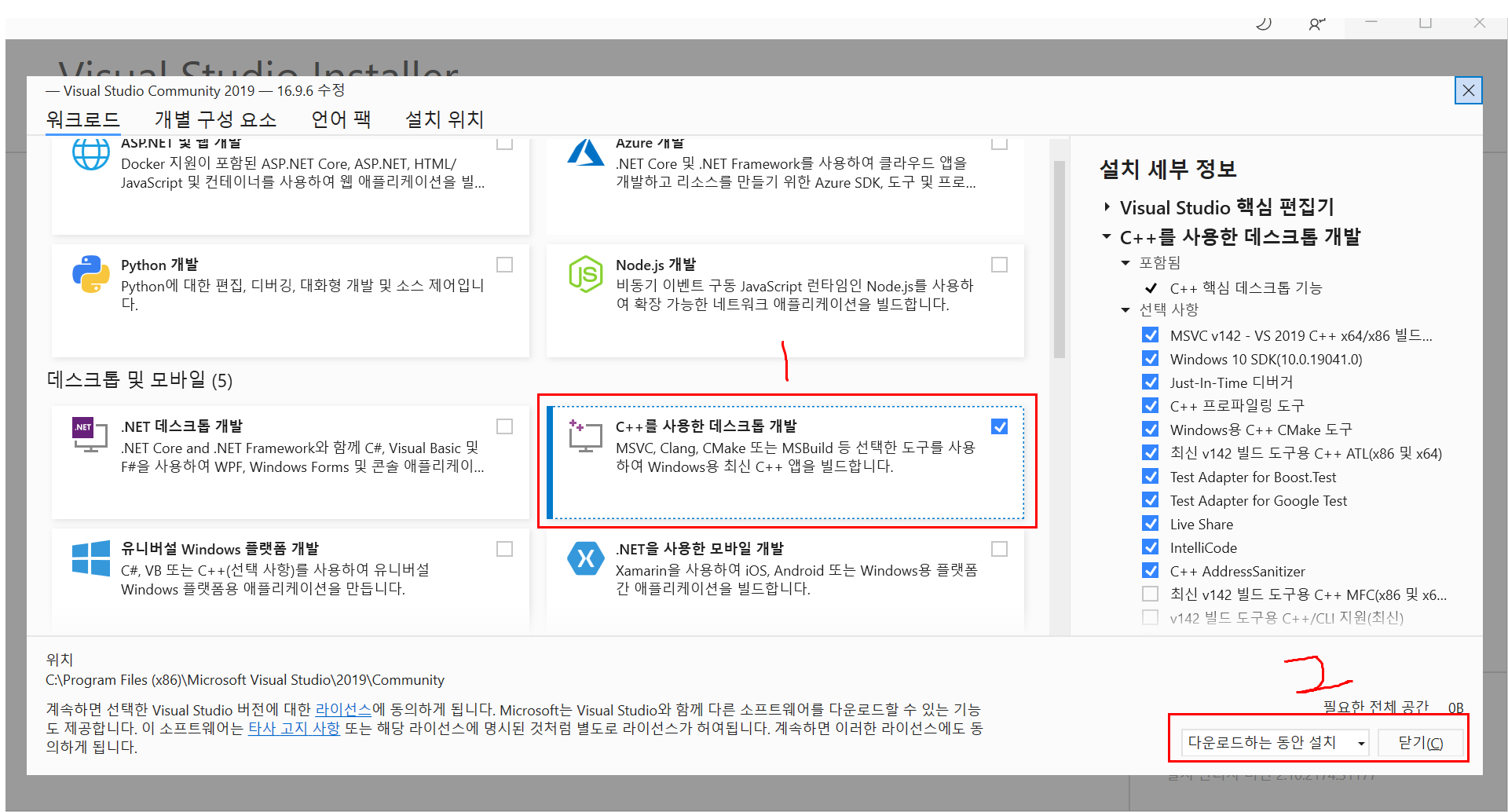Click the workload list vertical scrollbar

tap(1059, 259)
